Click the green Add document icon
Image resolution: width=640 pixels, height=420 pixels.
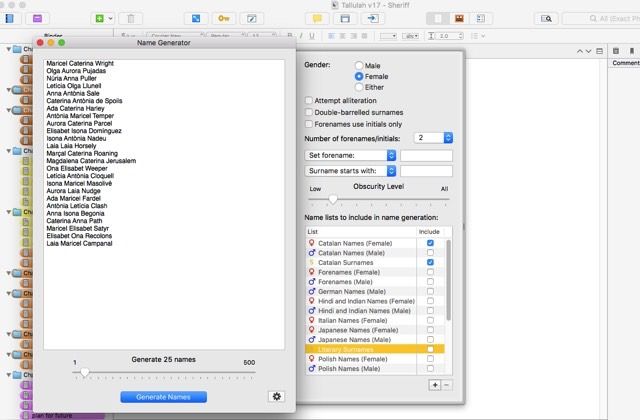point(99,18)
